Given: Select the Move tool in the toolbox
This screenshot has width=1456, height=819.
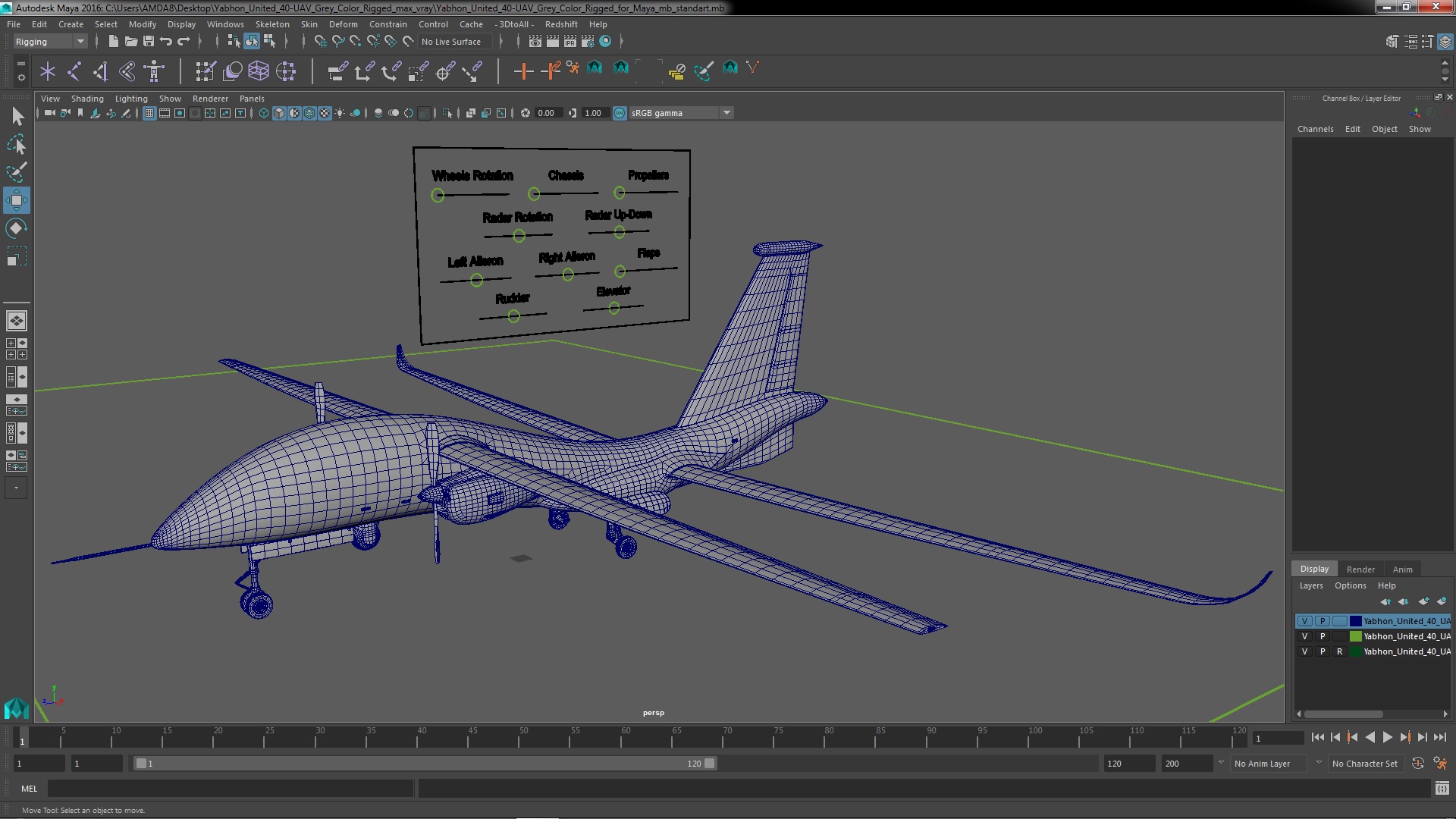Looking at the screenshot, I should pos(16,200).
